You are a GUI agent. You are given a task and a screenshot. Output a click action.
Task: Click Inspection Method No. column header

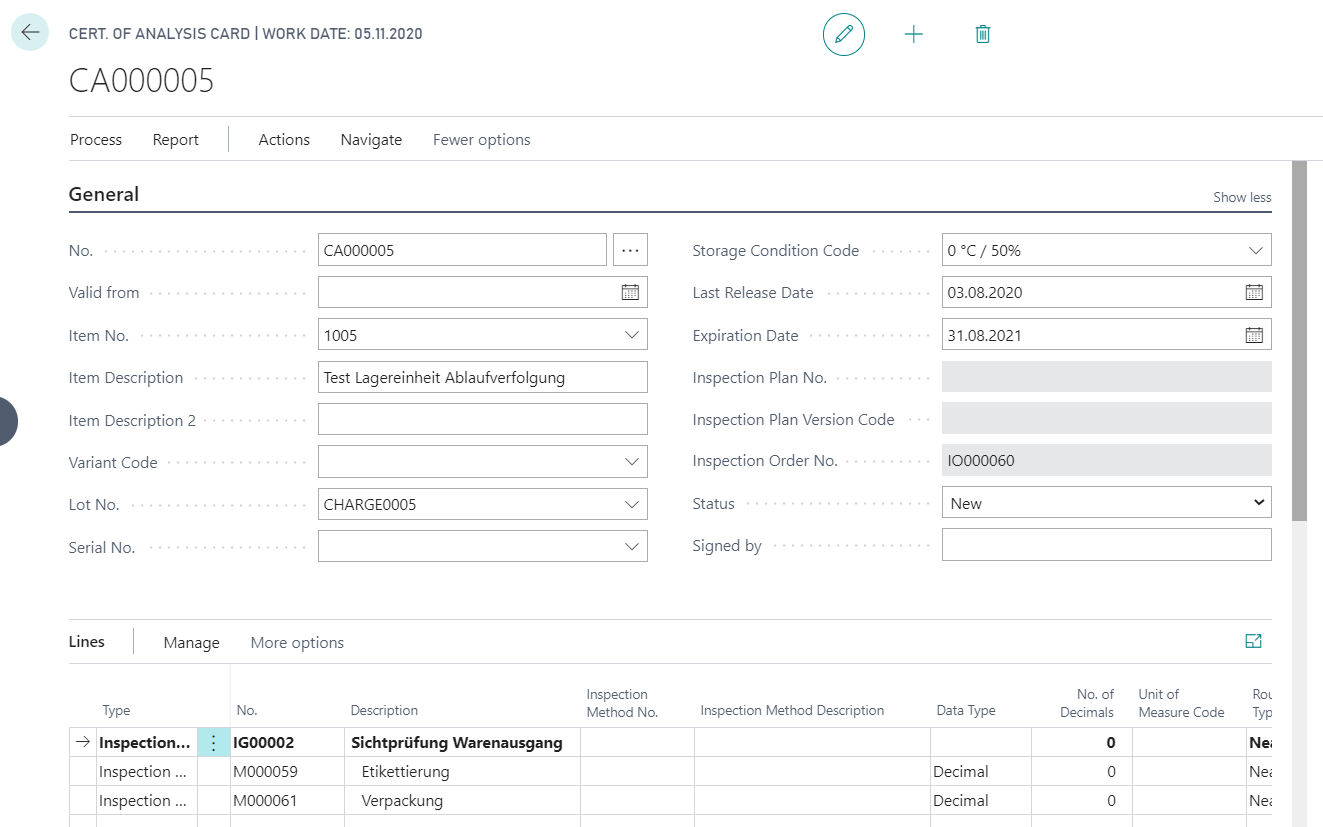pos(622,703)
